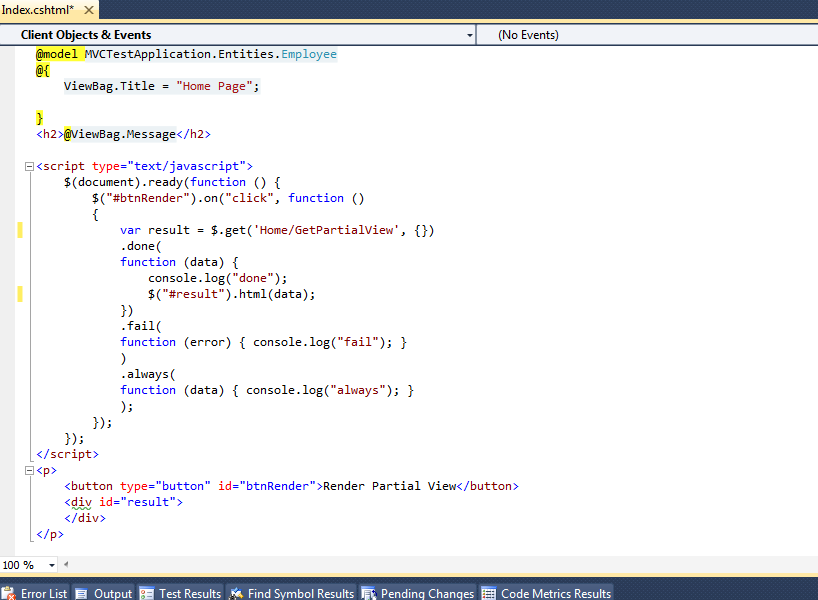This screenshot has width=818, height=600.
Task: Click the ViewBag.Title assignment
Action: click(x=162, y=86)
